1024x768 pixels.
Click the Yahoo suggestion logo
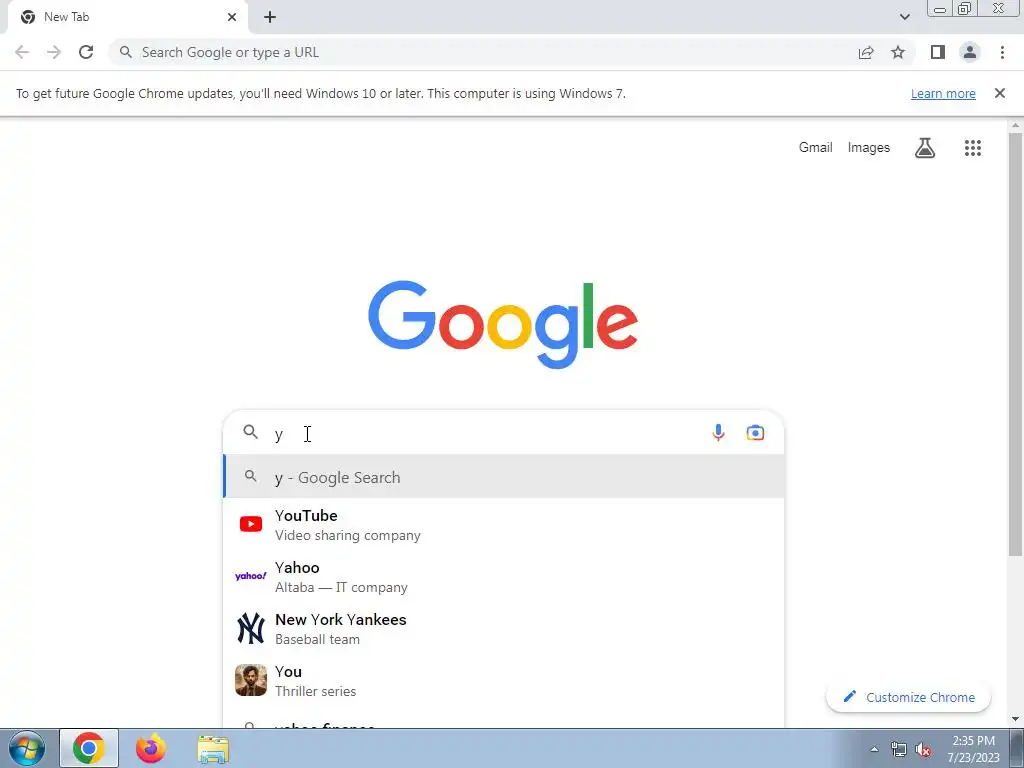(251, 576)
